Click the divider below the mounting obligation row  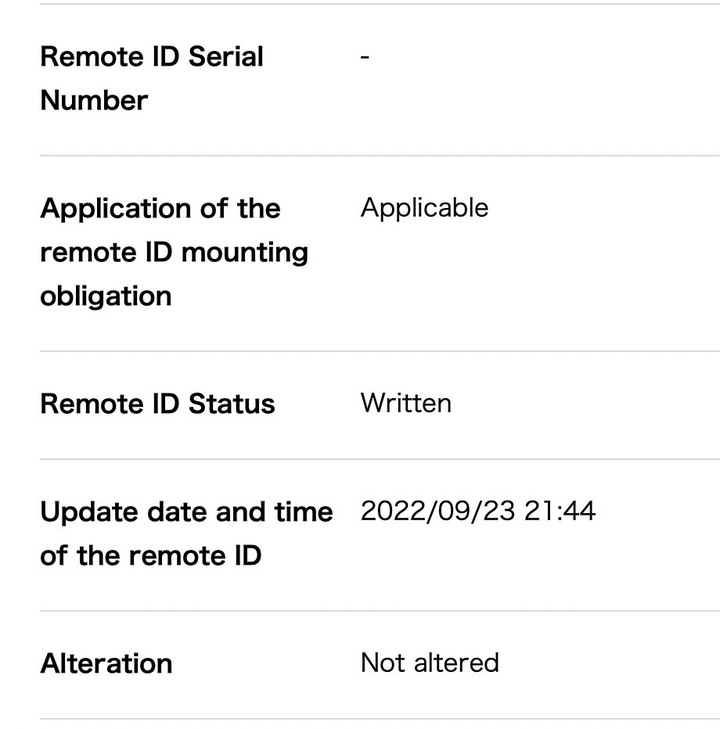[x=380, y=351]
